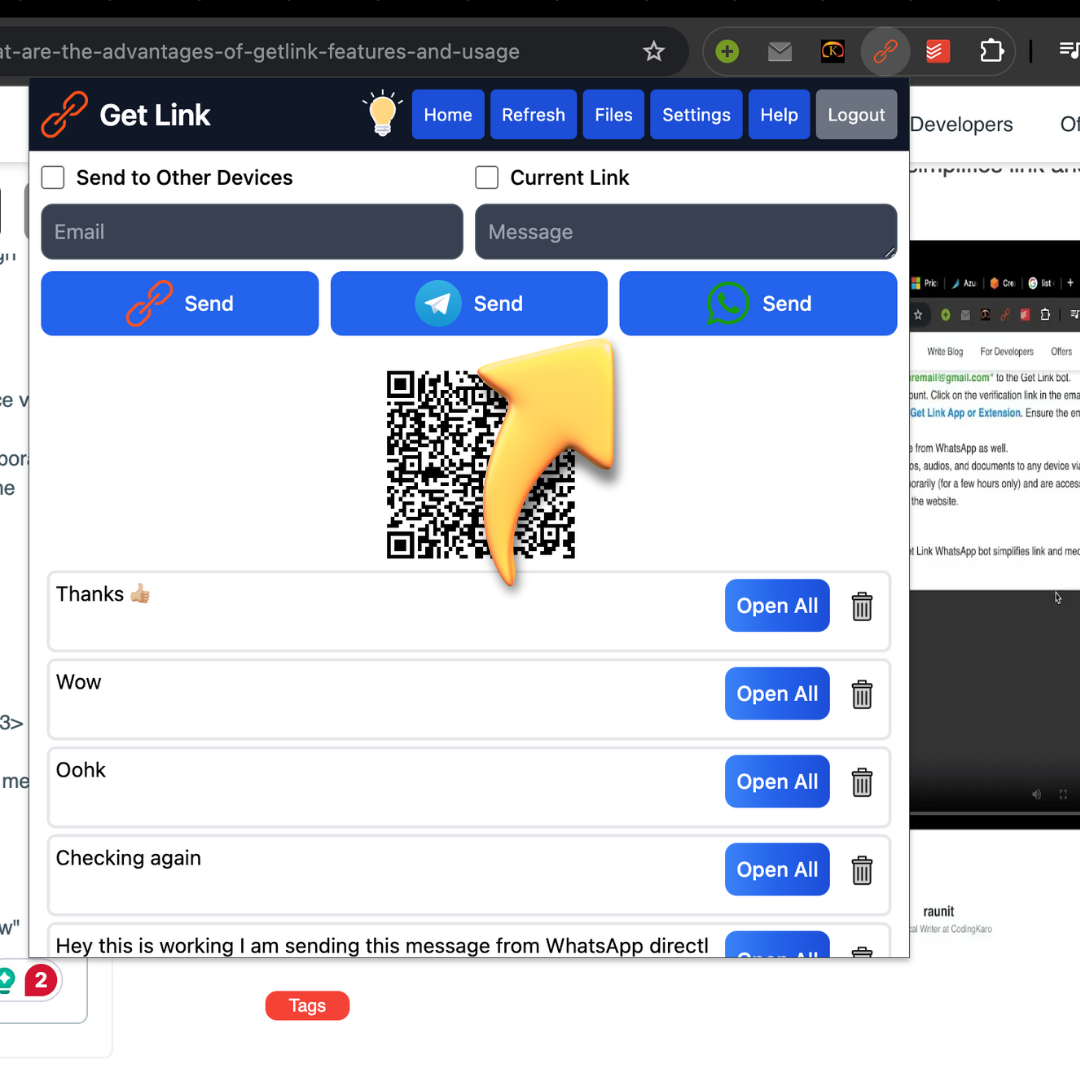
Task: Open the red Todoist extension icon
Action: click(937, 51)
